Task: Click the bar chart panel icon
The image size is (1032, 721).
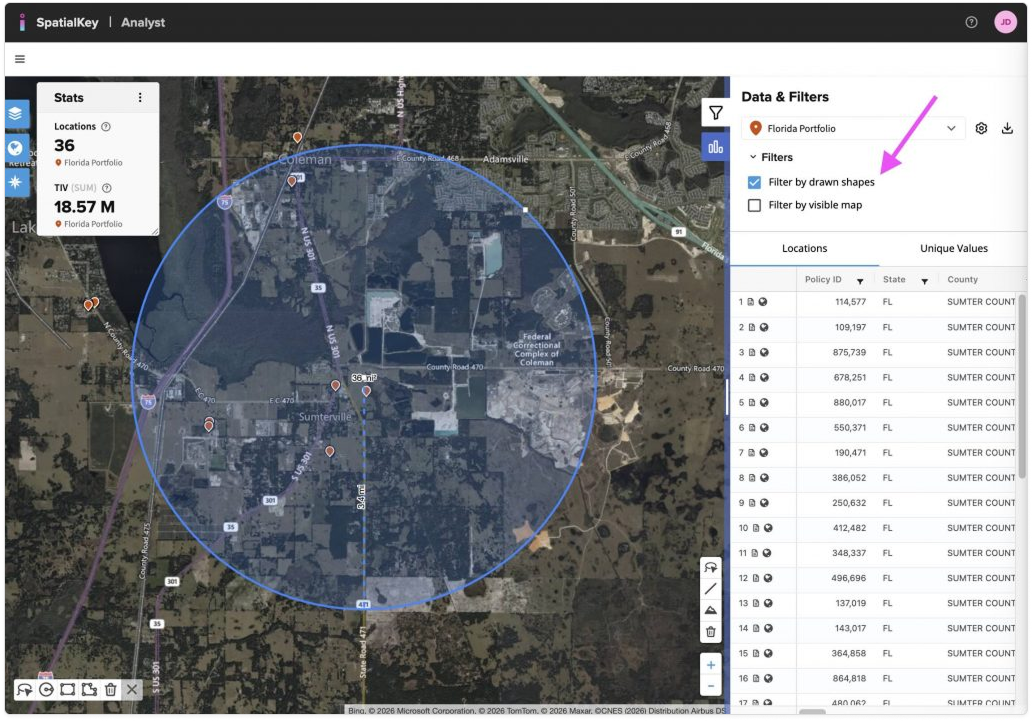Action: [716, 147]
